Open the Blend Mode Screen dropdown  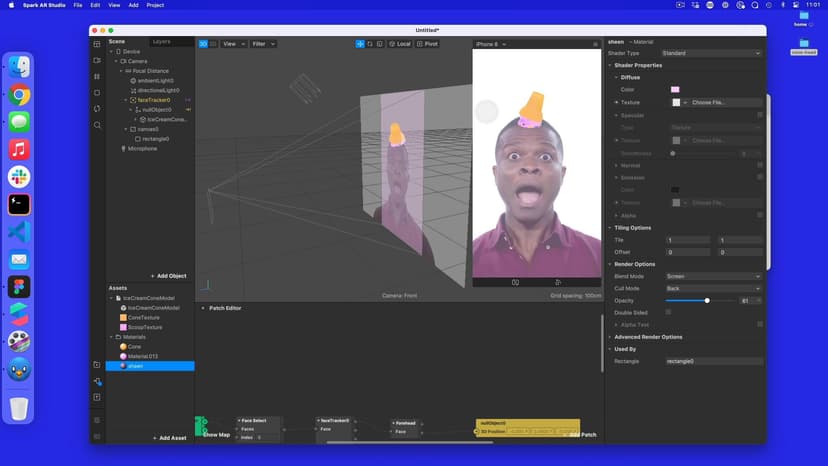[713, 276]
